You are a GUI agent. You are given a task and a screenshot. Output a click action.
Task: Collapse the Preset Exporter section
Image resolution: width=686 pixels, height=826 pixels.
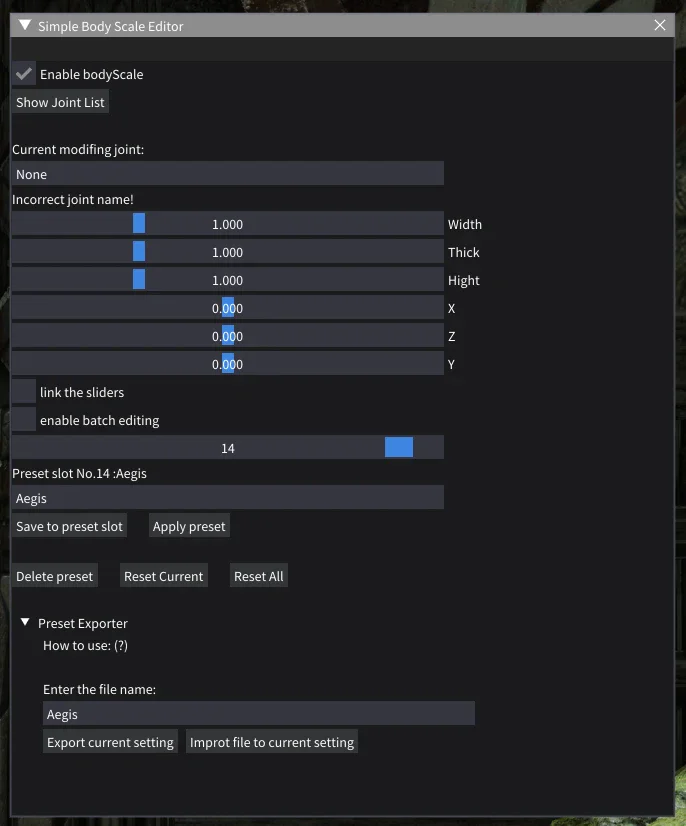[25, 623]
